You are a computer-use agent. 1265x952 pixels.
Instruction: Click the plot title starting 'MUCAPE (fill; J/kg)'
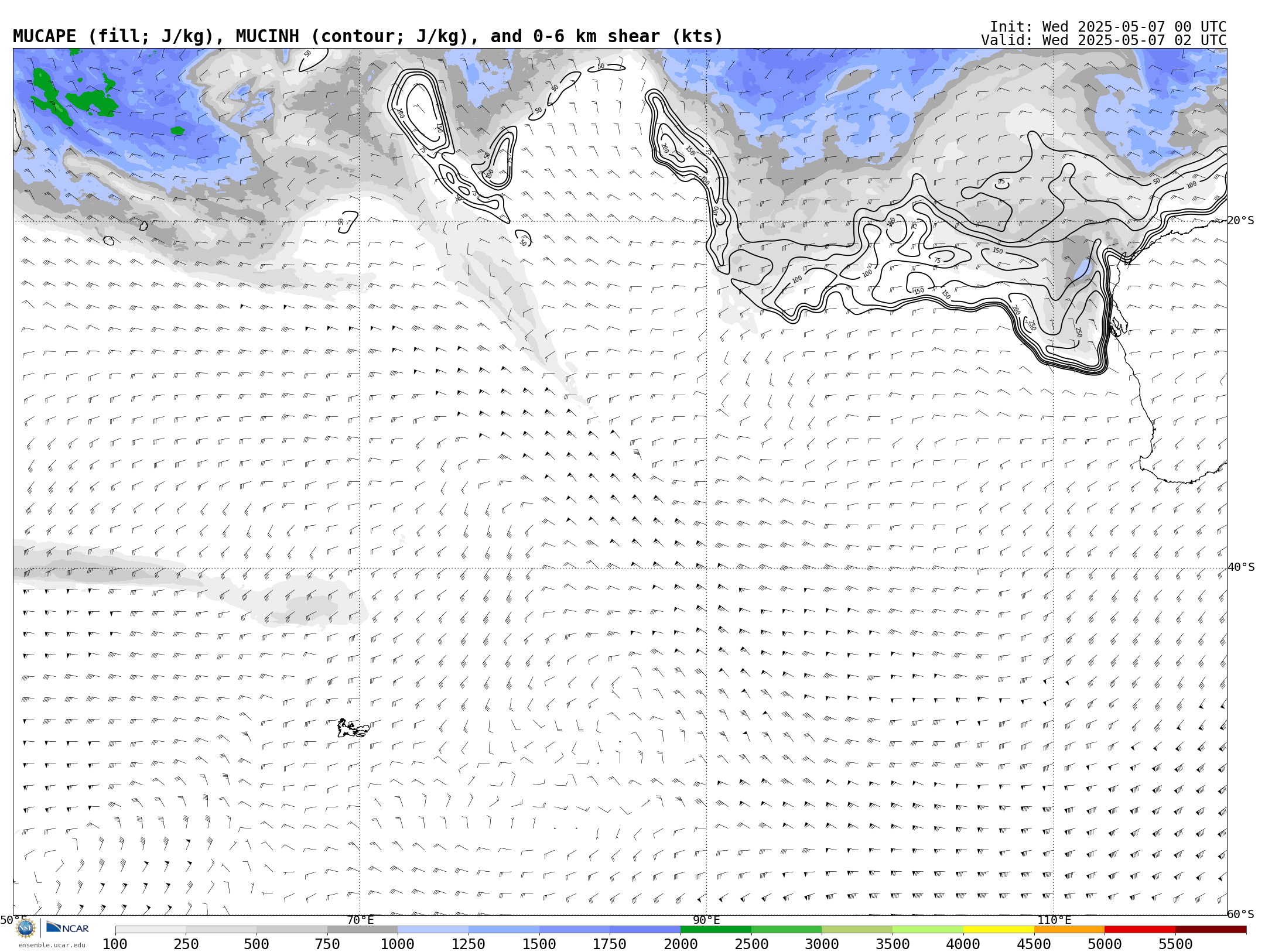(x=368, y=36)
